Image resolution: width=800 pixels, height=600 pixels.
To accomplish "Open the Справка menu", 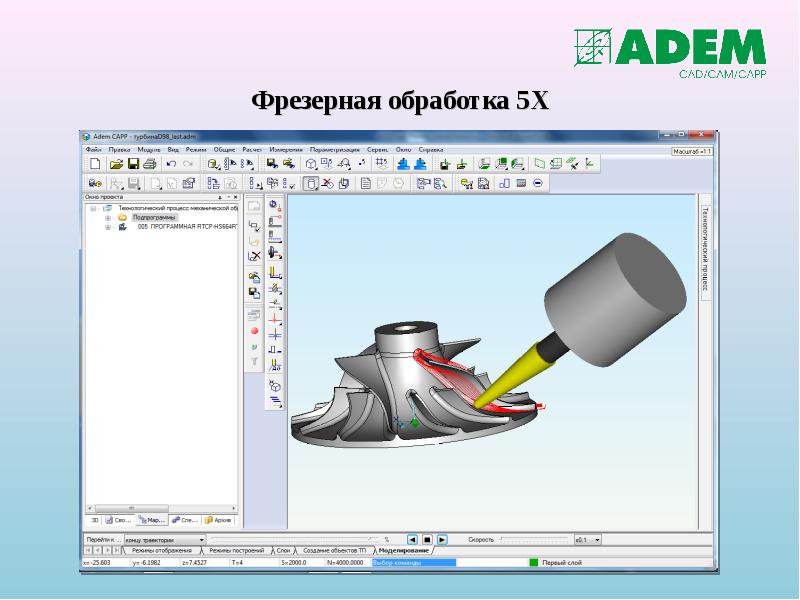I will [x=431, y=149].
